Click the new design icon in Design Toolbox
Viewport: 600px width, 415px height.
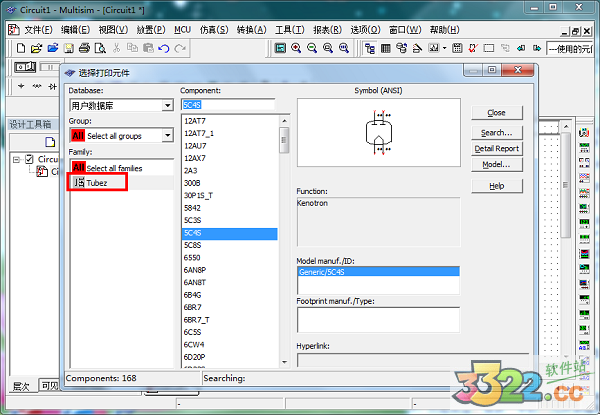[x=50, y=142]
